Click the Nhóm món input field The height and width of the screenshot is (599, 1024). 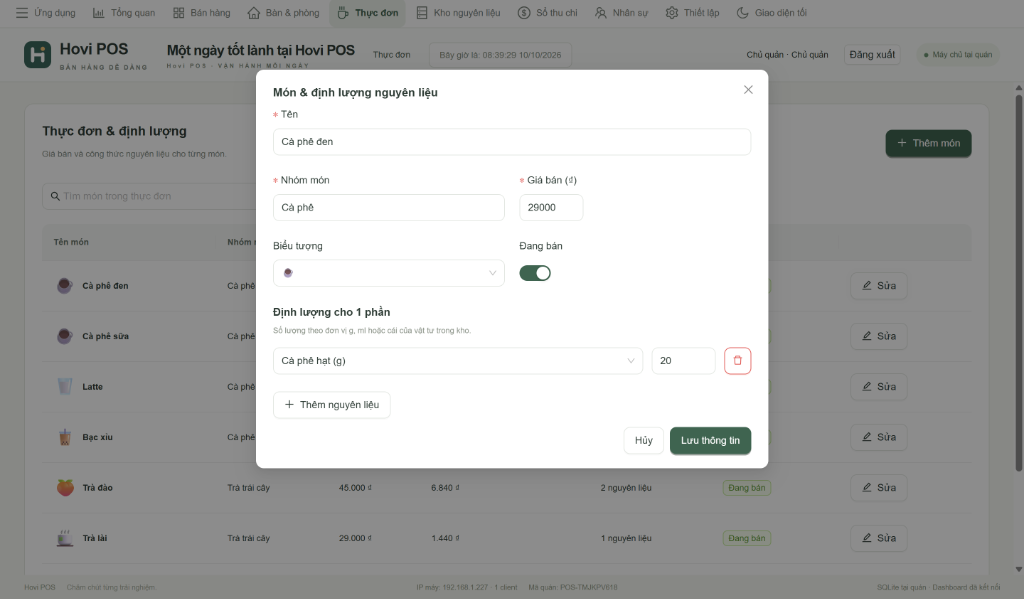click(x=389, y=207)
